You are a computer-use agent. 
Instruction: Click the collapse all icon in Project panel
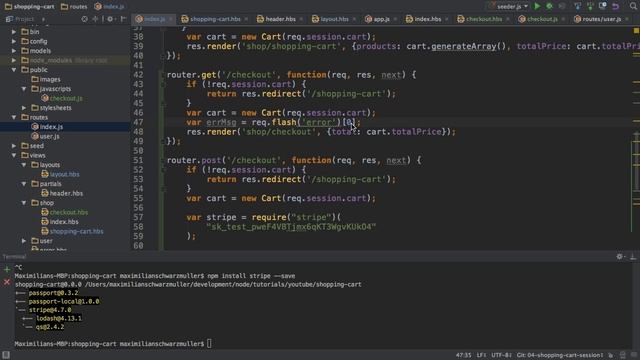(95, 19)
